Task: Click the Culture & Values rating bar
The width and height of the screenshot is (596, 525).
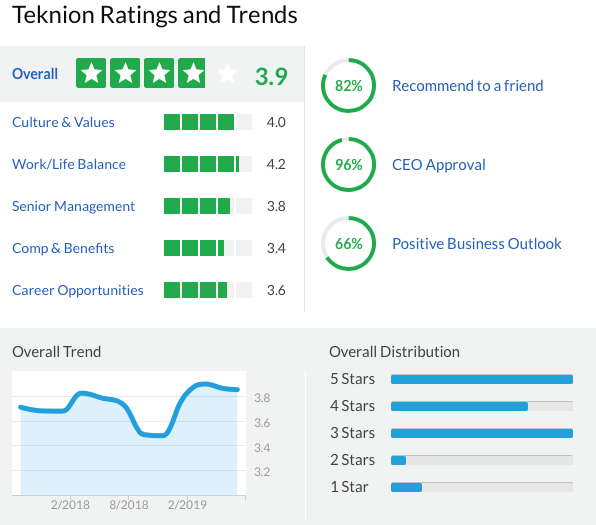Action: tap(208, 122)
